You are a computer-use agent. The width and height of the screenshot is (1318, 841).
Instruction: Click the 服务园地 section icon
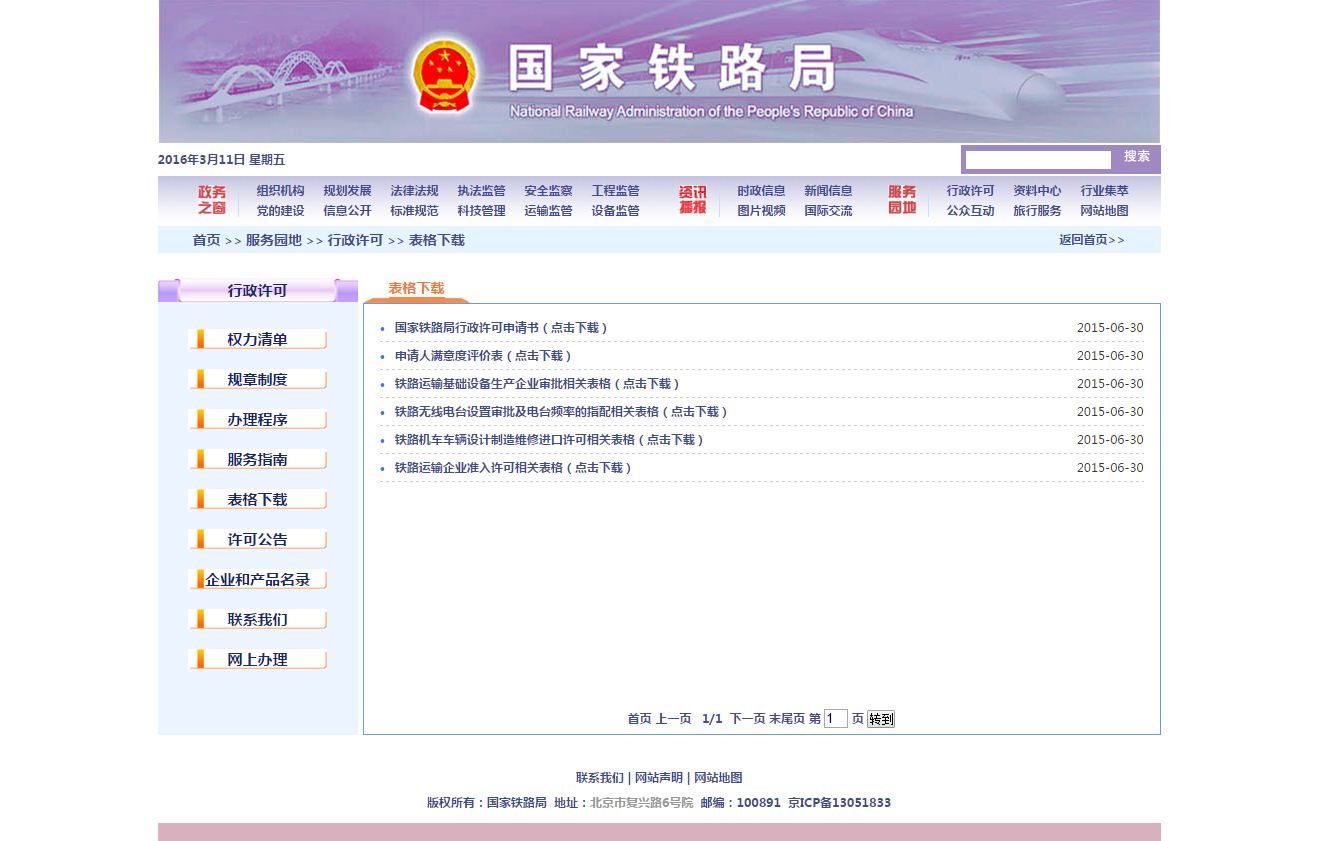pyautogui.click(x=902, y=200)
